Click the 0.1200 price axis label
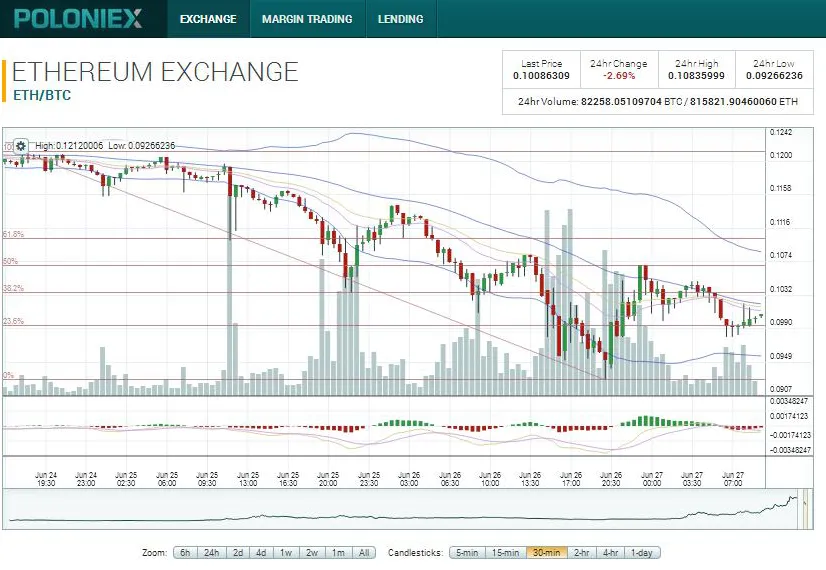Screen dimensions: 826x570 coord(781,155)
